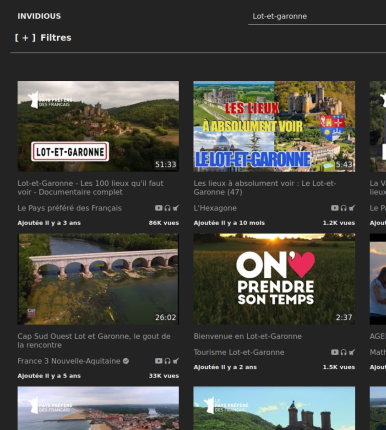The height and width of the screenshot is (430, 386).
Task: Watch 100 lieux documentary on YouTube icon
Action: (x=158, y=208)
